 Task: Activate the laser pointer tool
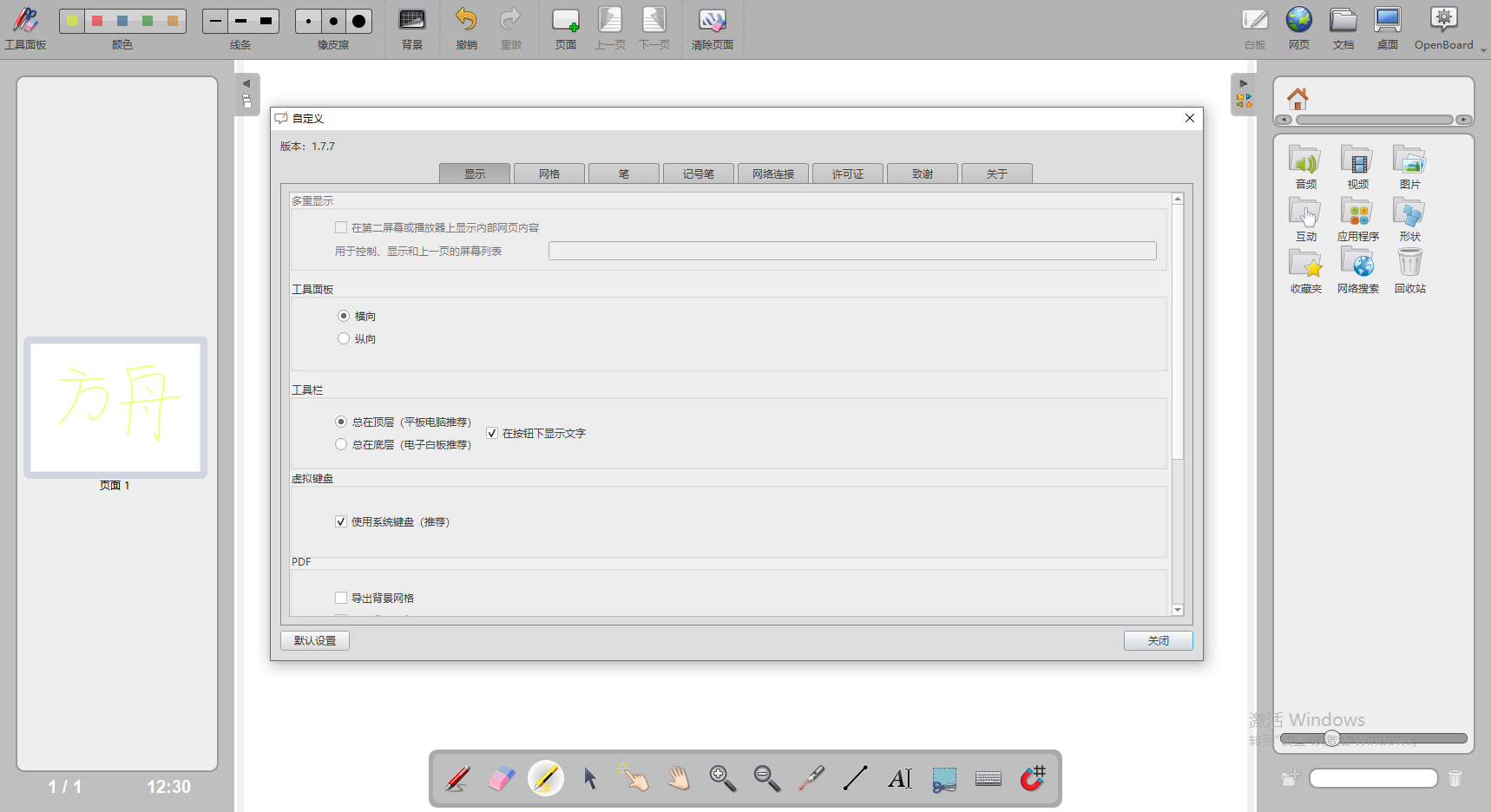[x=811, y=778]
